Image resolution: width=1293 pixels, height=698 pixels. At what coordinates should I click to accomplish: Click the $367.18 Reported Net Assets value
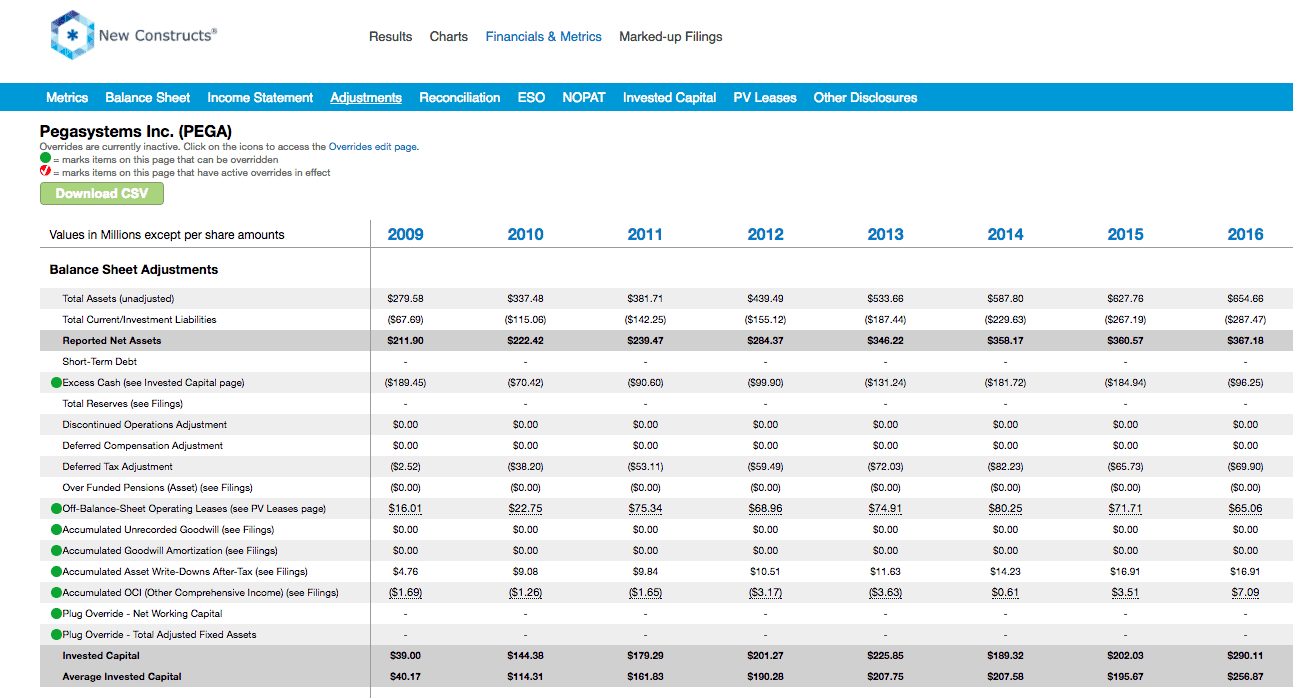click(x=1245, y=341)
